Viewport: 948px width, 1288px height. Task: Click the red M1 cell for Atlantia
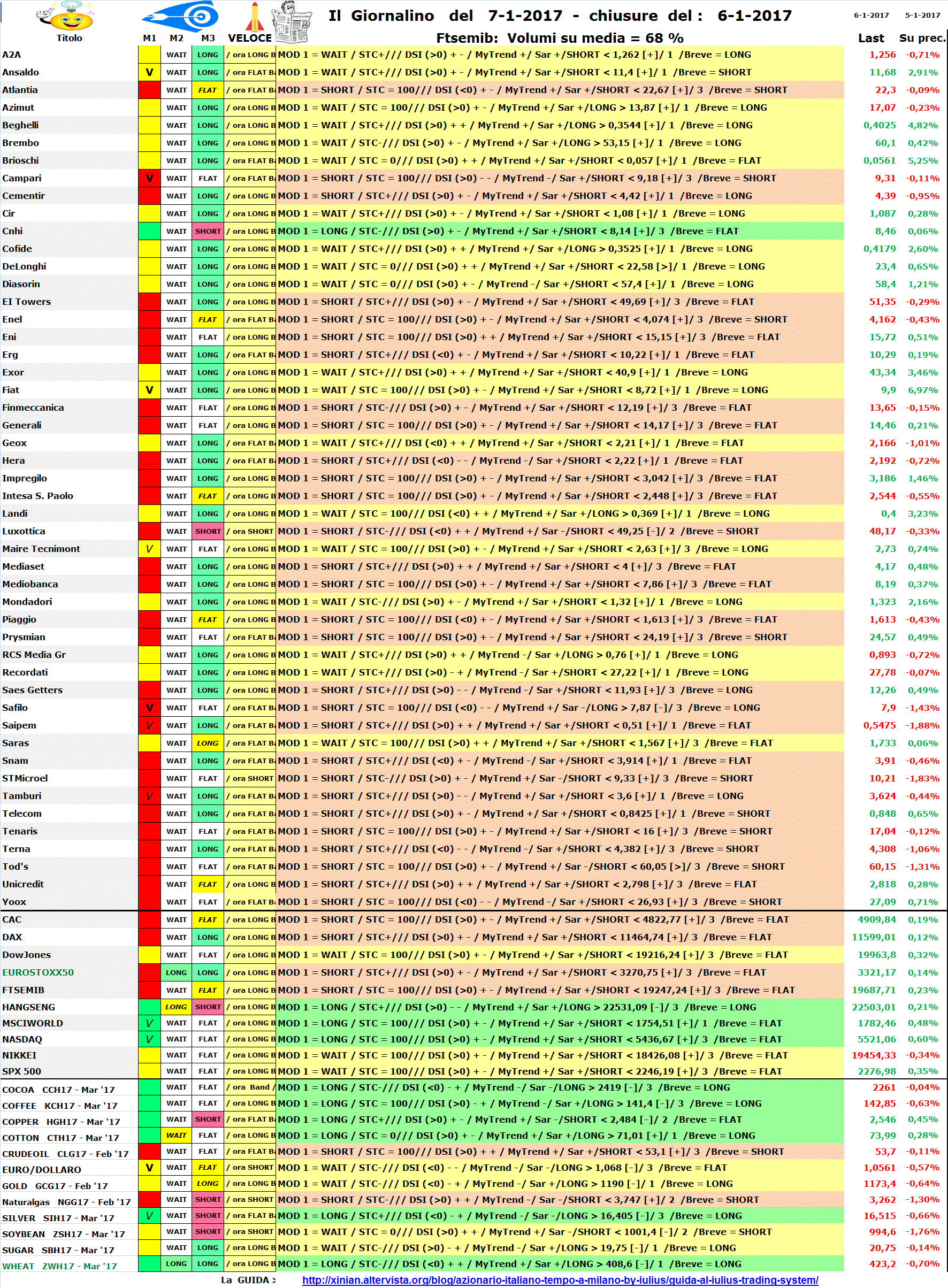point(149,90)
